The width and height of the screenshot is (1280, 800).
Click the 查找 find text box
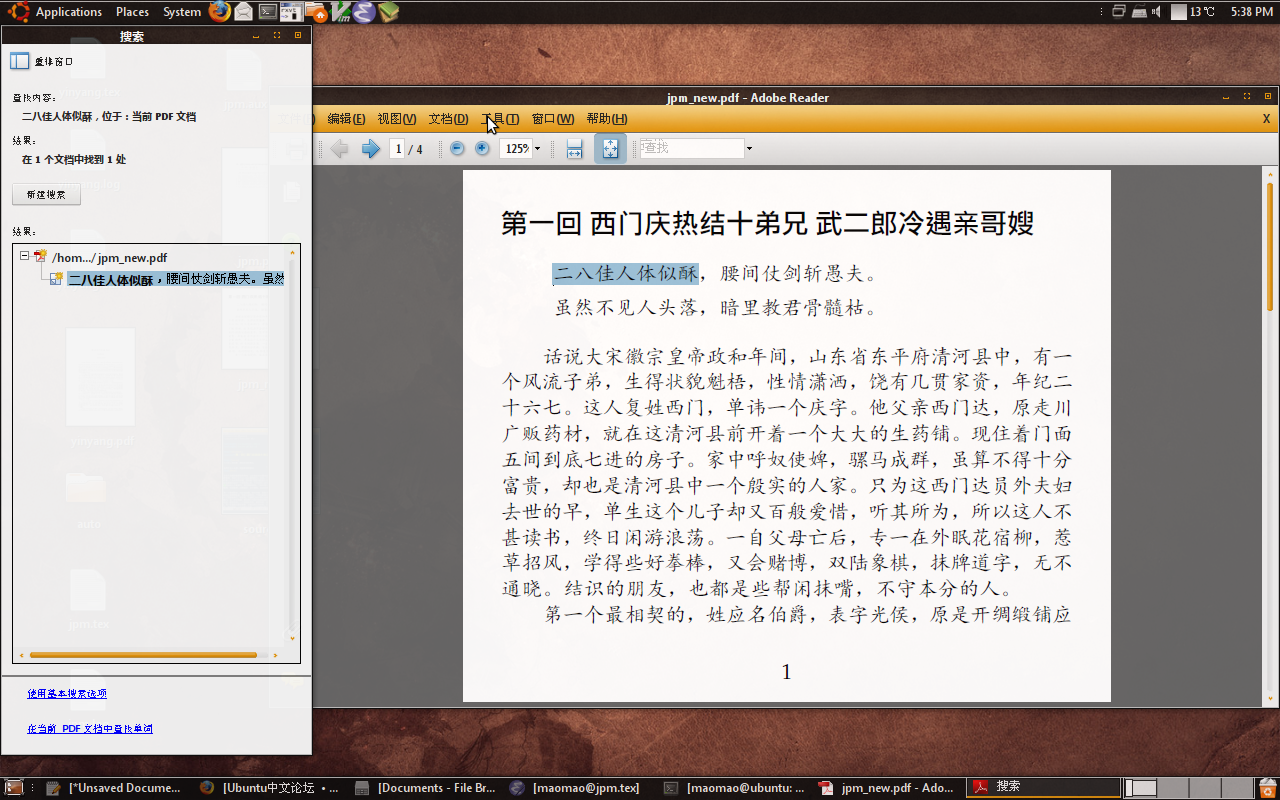(692, 148)
